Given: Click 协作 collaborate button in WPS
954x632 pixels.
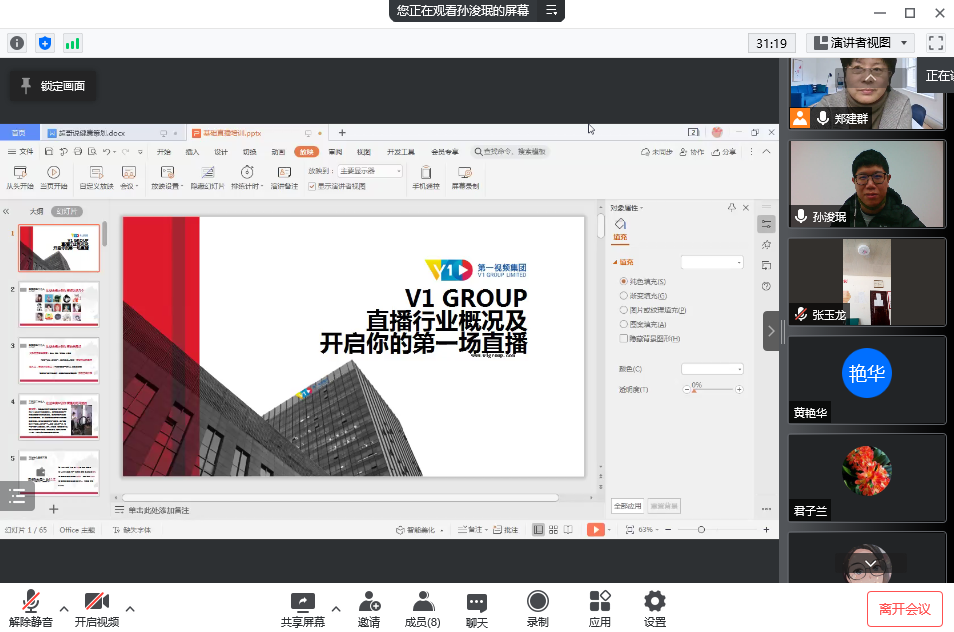Looking at the screenshot, I should tap(692, 152).
